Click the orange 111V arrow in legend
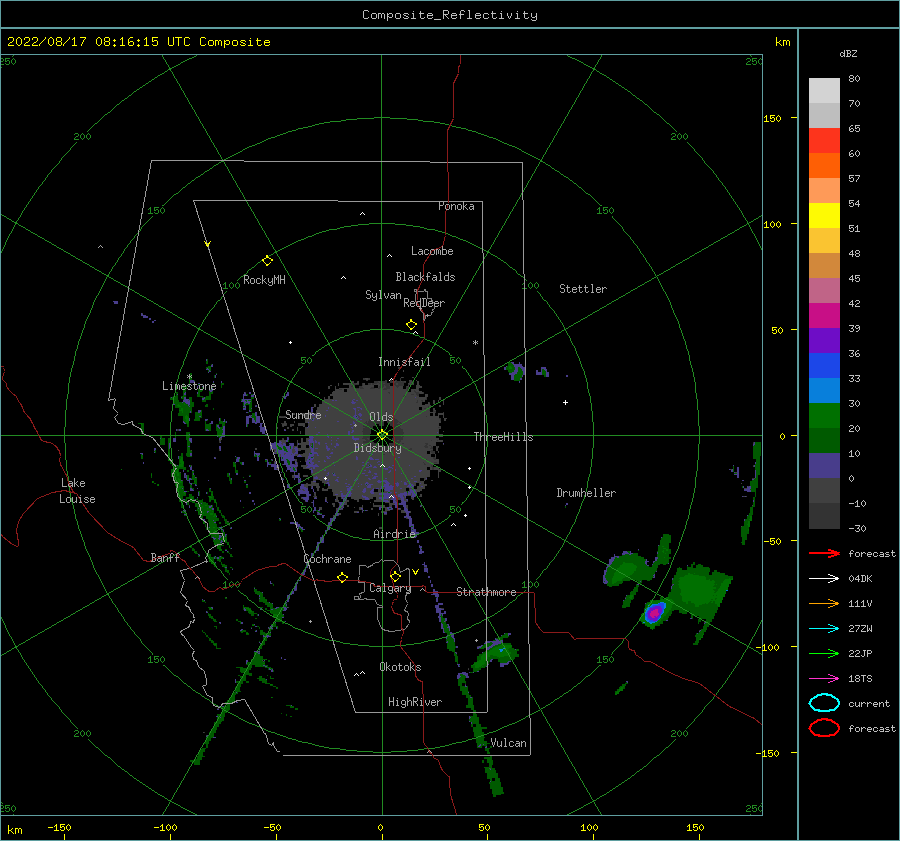The width and height of the screenshot is (900, 841). pos(824,603)
